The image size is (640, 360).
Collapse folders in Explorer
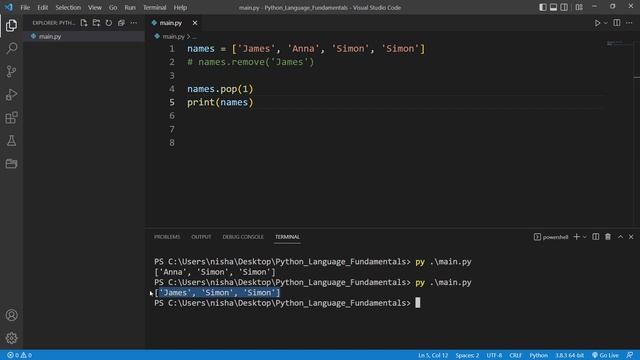pyautogui.click(x=121, y=23)
